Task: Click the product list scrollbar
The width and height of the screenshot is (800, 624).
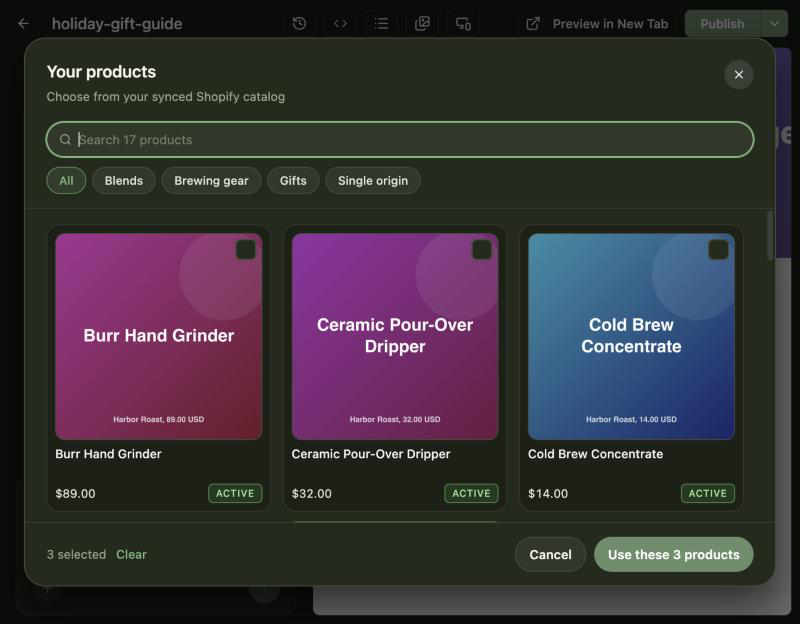Action: point(770,236)
